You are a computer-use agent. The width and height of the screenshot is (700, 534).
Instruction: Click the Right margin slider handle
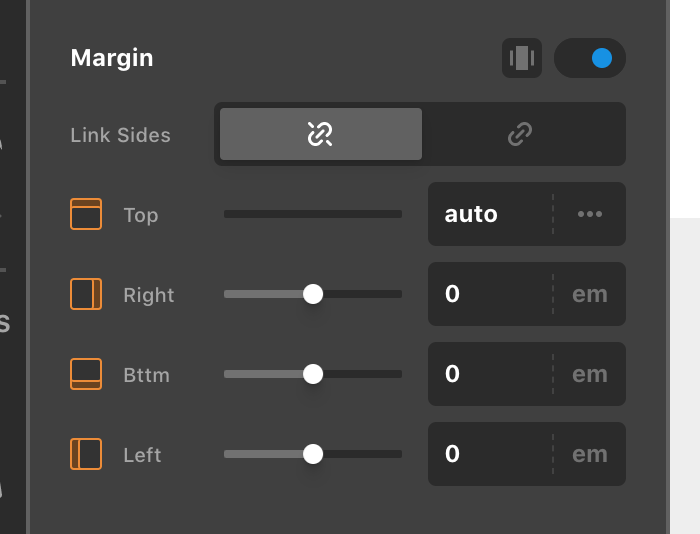313,294
